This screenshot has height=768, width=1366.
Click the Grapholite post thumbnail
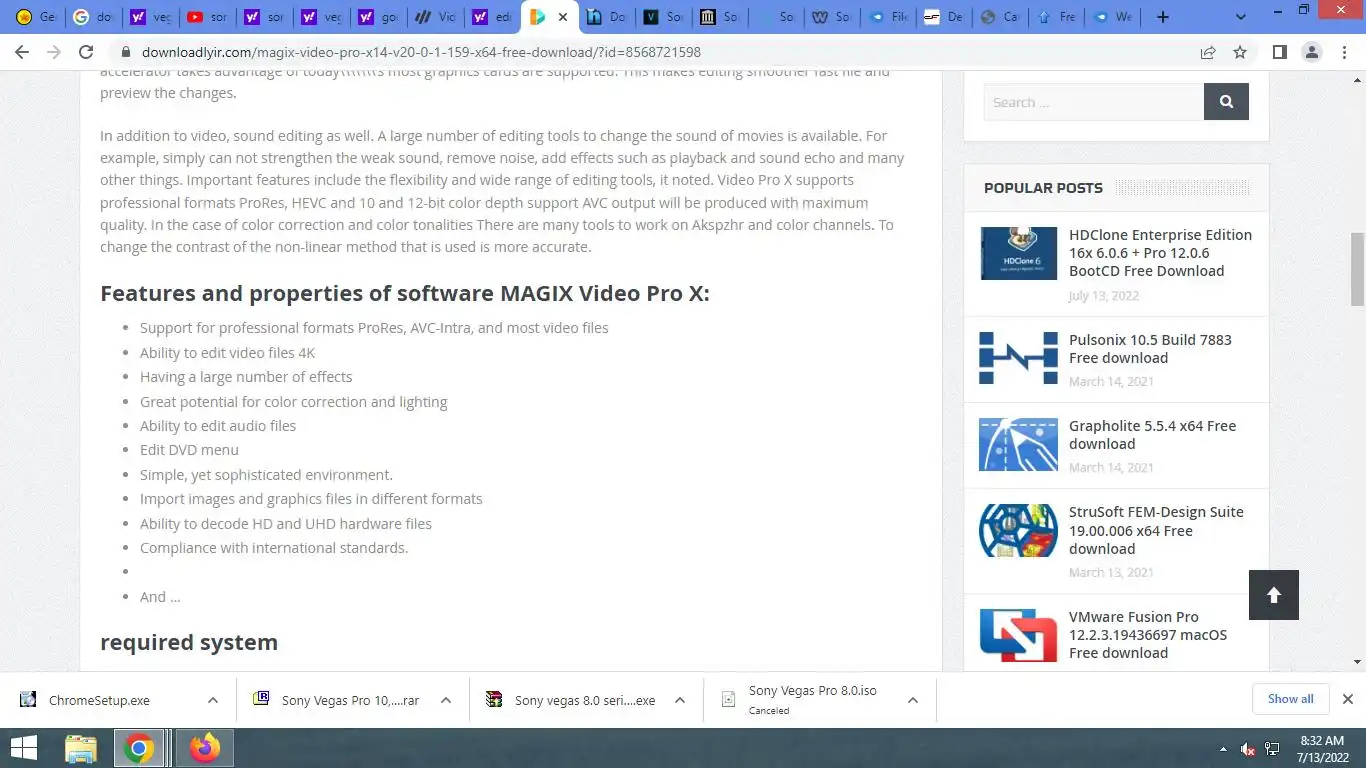click(1018, 444)
